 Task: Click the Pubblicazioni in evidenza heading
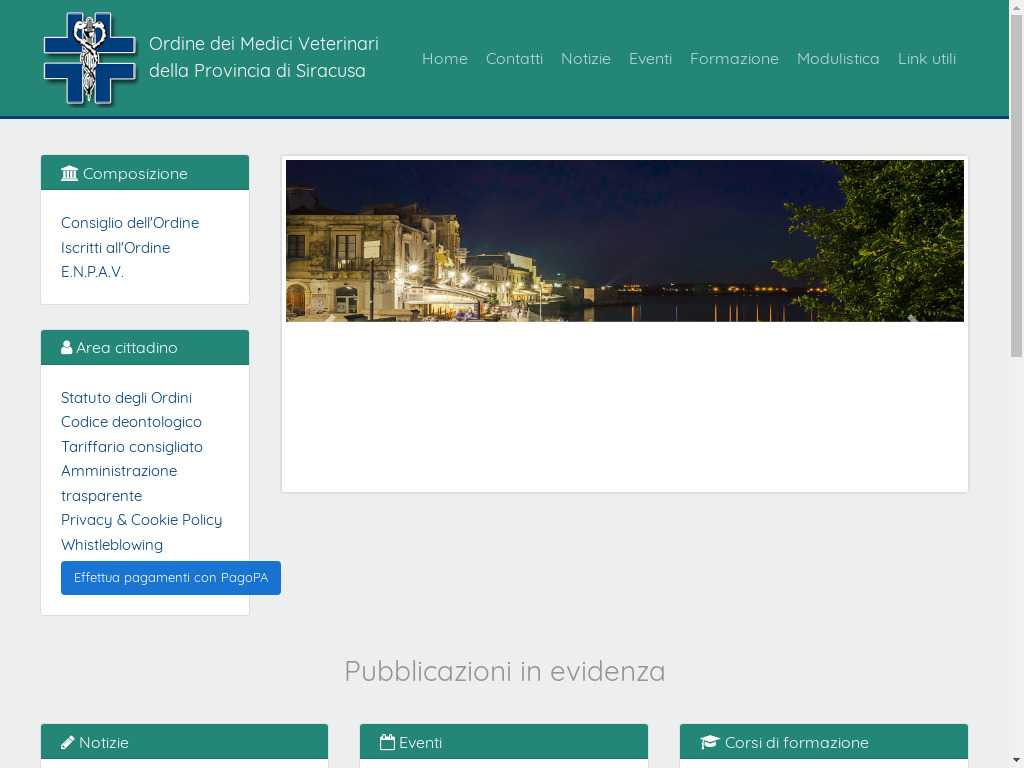coord(505,671)
